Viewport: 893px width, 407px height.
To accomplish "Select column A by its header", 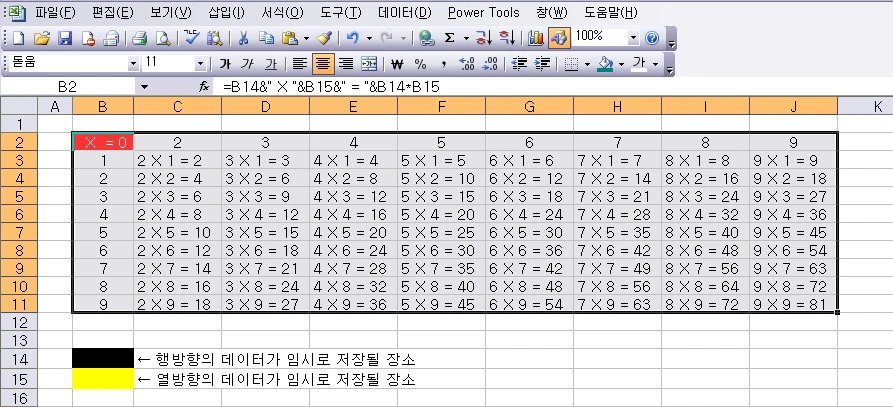I will click(x=55, y=105).
